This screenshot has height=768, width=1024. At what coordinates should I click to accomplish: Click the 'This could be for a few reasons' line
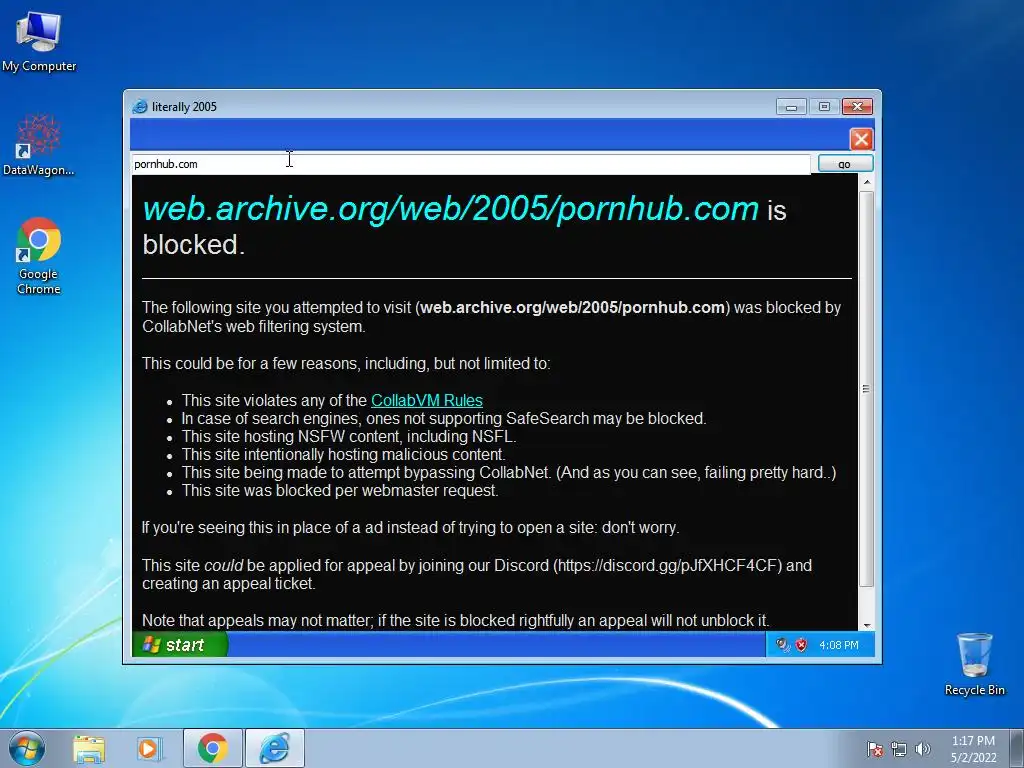[346, 364]
